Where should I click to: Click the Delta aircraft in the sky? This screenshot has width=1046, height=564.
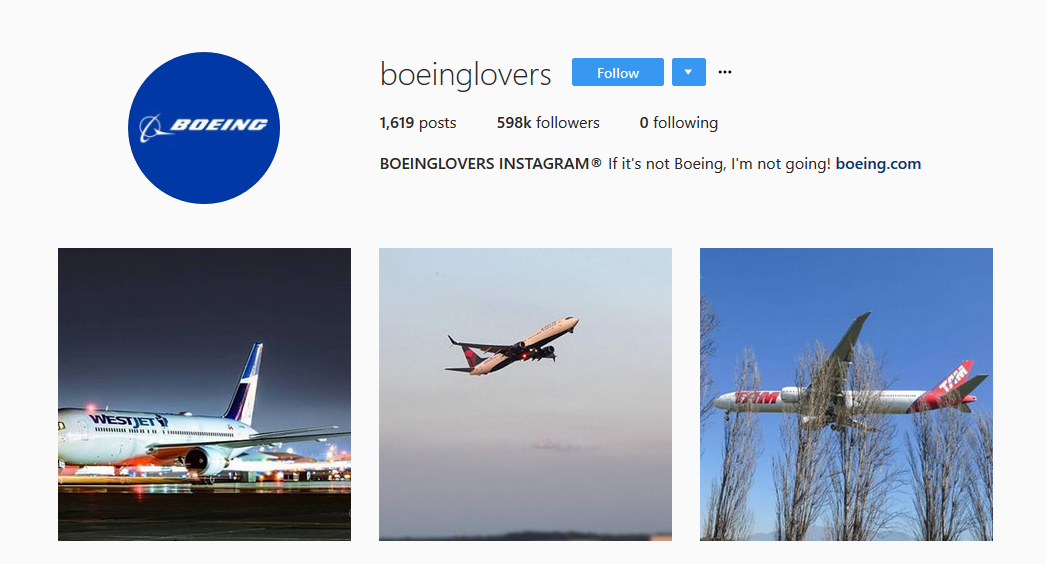click(512, 346)
